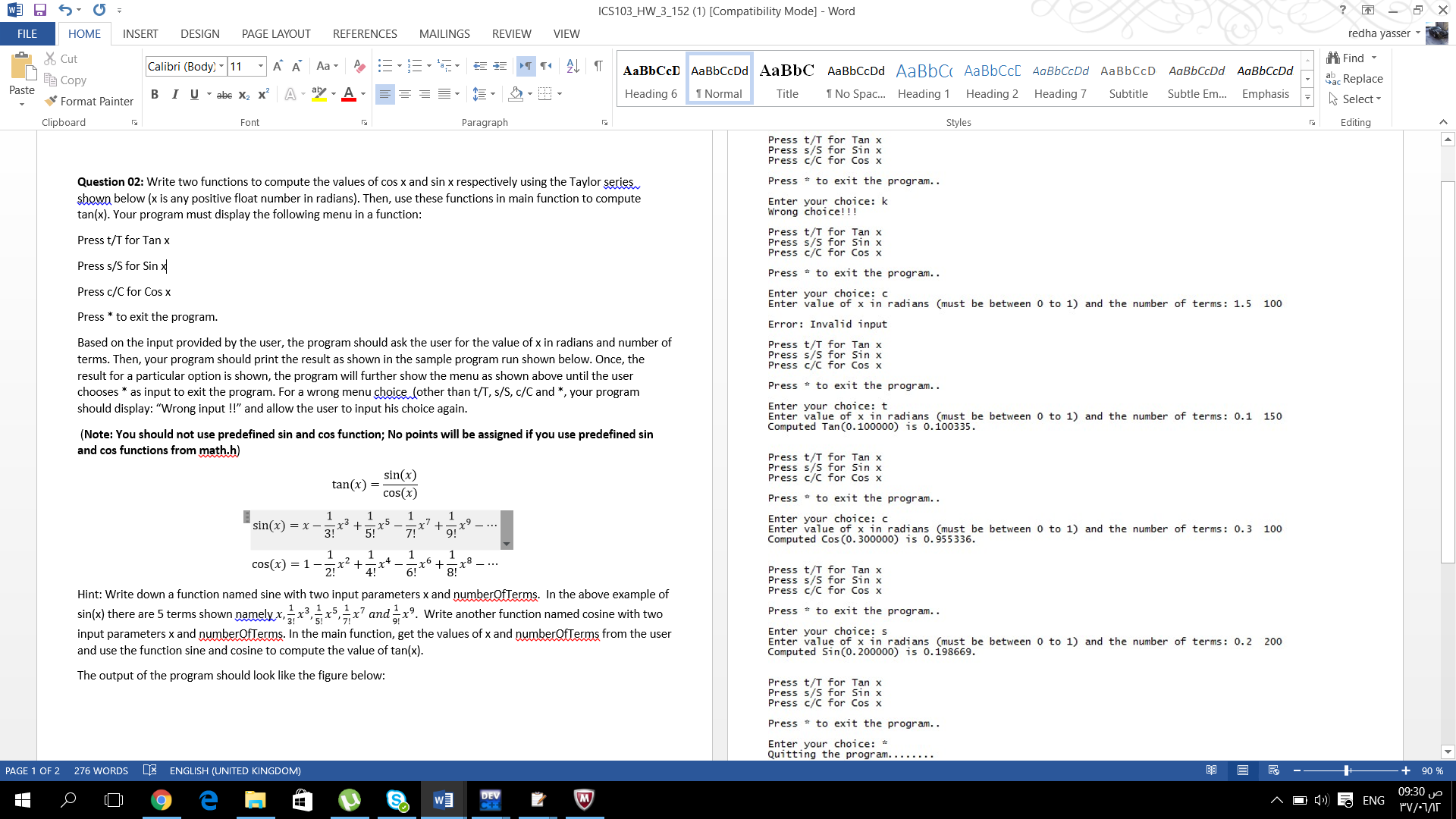The width and height of the screenshot is (1456, 819).
Task: Apply subscript formatting
Action: point(243,94)
